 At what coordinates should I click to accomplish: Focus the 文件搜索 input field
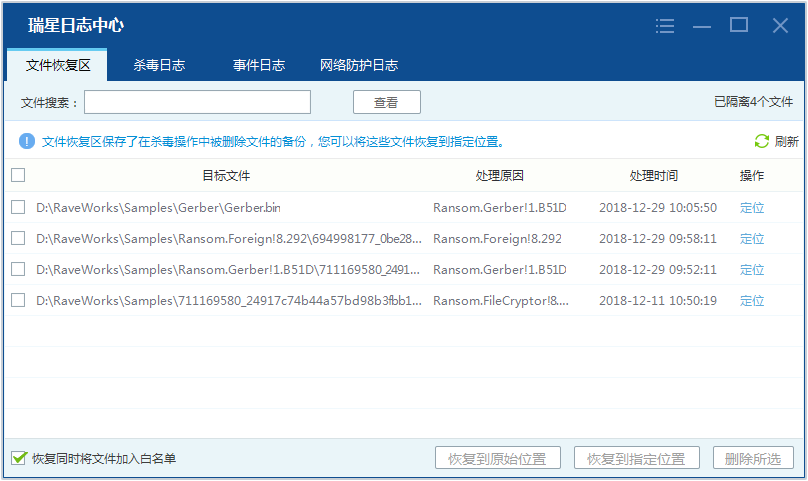[197, 102]
